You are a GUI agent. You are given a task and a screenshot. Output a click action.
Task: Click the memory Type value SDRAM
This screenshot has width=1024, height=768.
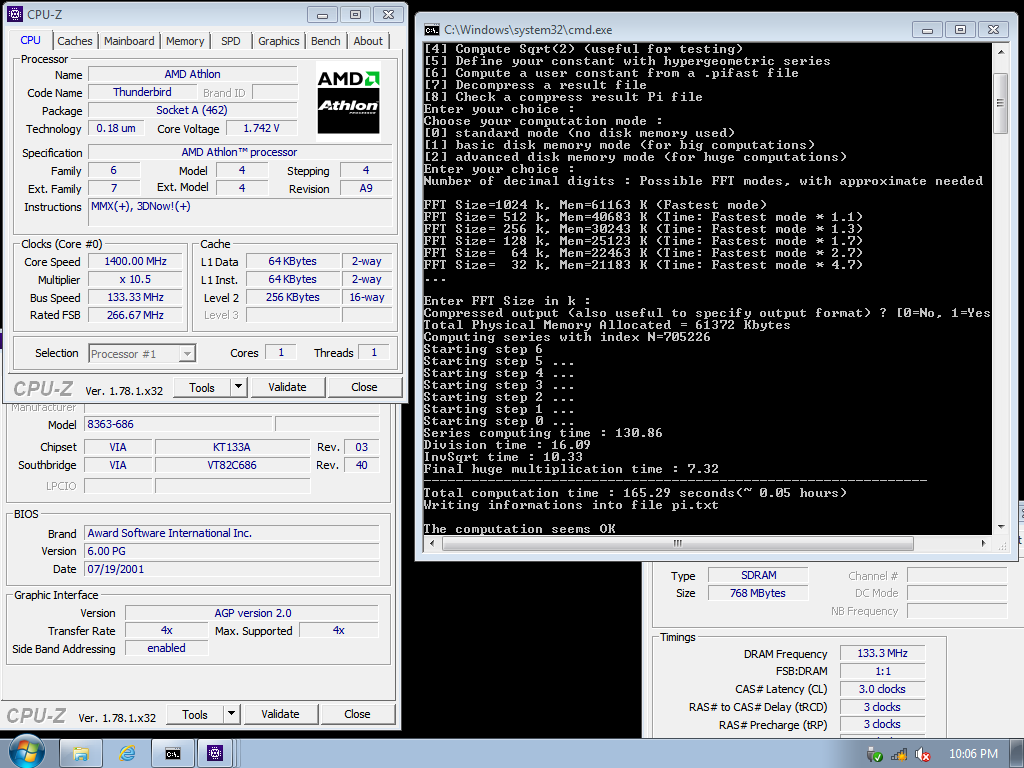758,575
